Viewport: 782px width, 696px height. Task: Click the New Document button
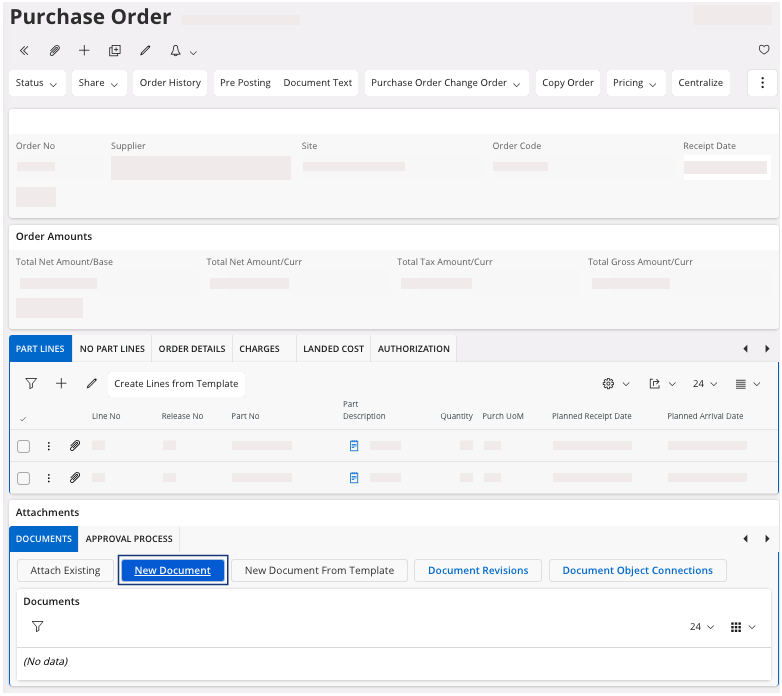tap(173, 571)
